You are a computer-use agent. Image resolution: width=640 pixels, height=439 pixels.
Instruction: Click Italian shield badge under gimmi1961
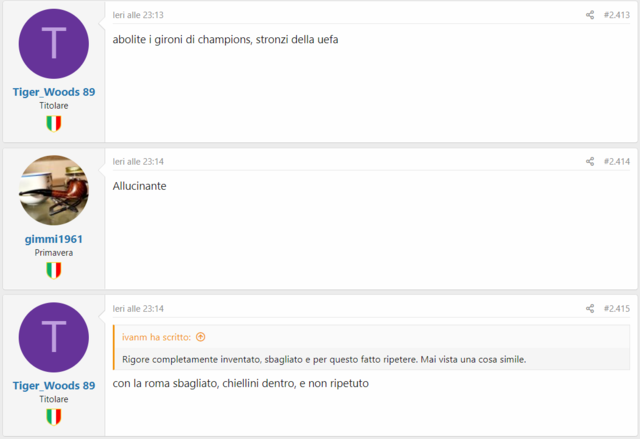tap(53, 270)
